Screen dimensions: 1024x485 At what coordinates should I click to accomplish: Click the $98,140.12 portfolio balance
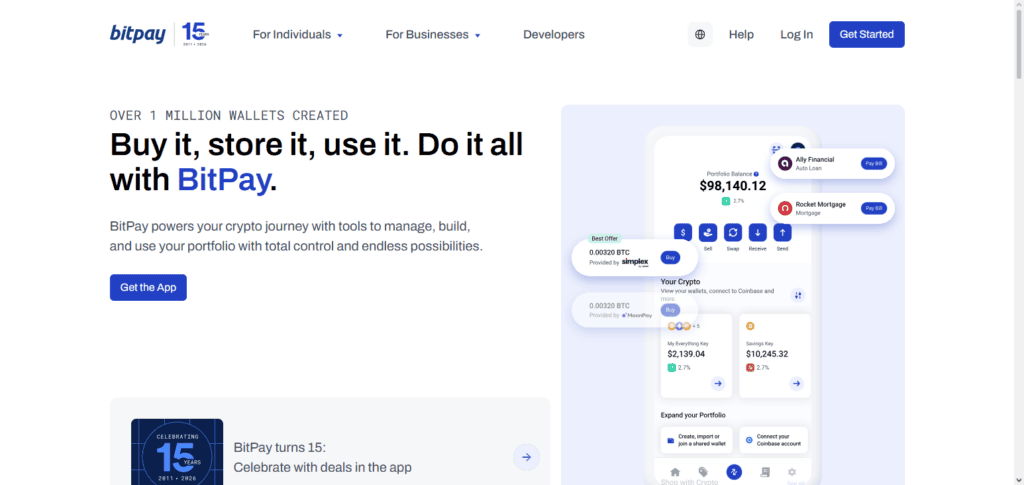click(733, 186)
